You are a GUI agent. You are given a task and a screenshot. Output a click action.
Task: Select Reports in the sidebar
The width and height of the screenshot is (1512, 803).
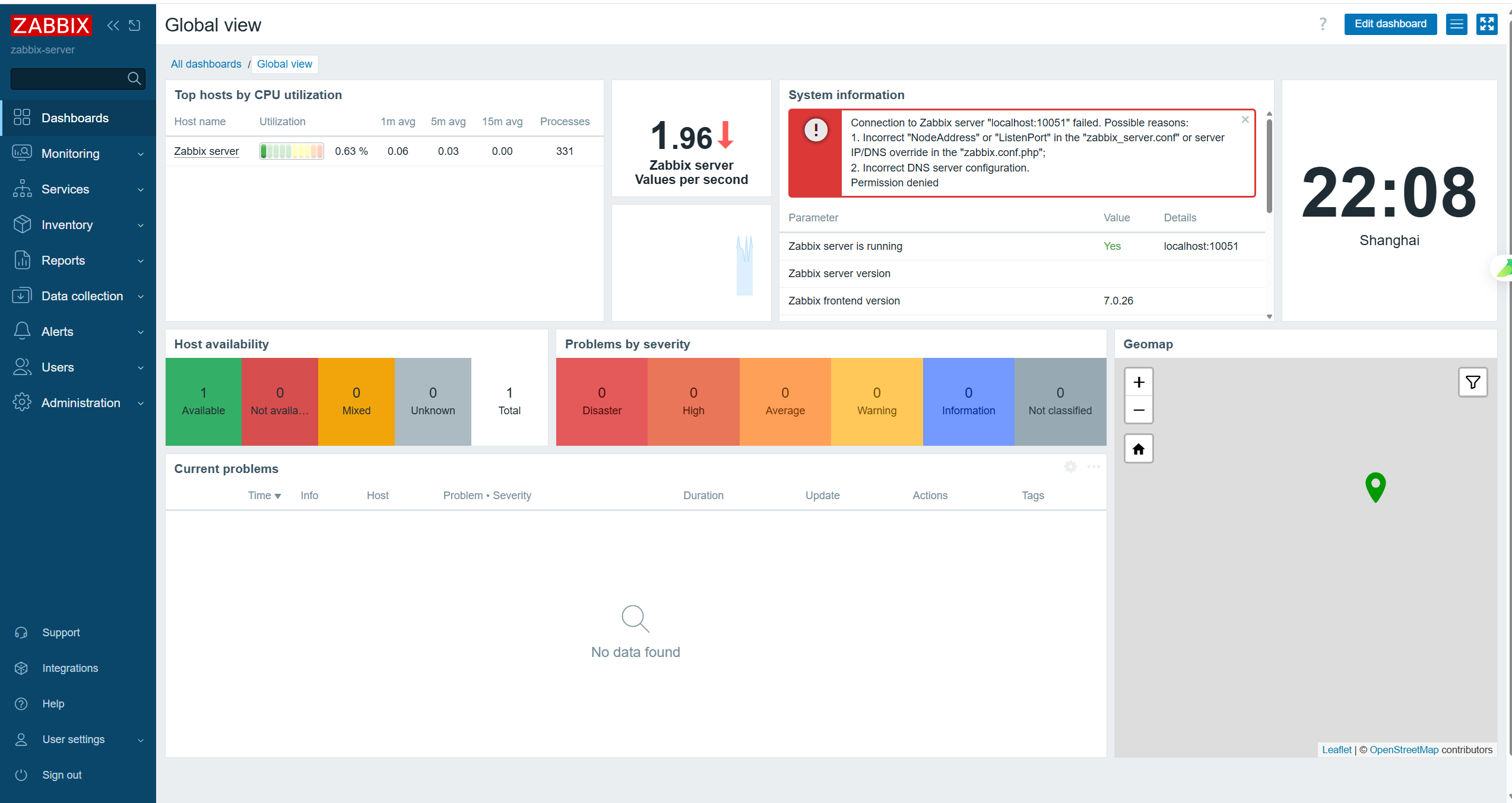point(78,260)
